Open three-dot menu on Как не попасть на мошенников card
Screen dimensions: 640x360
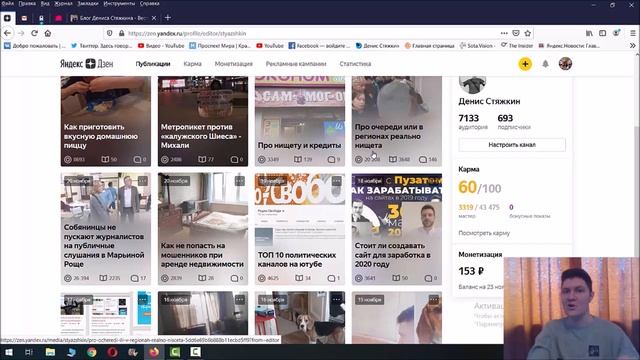239,181
